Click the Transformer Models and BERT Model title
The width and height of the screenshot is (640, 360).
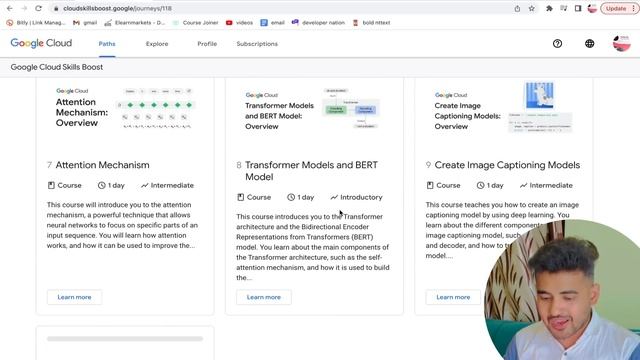pos(311,171)
